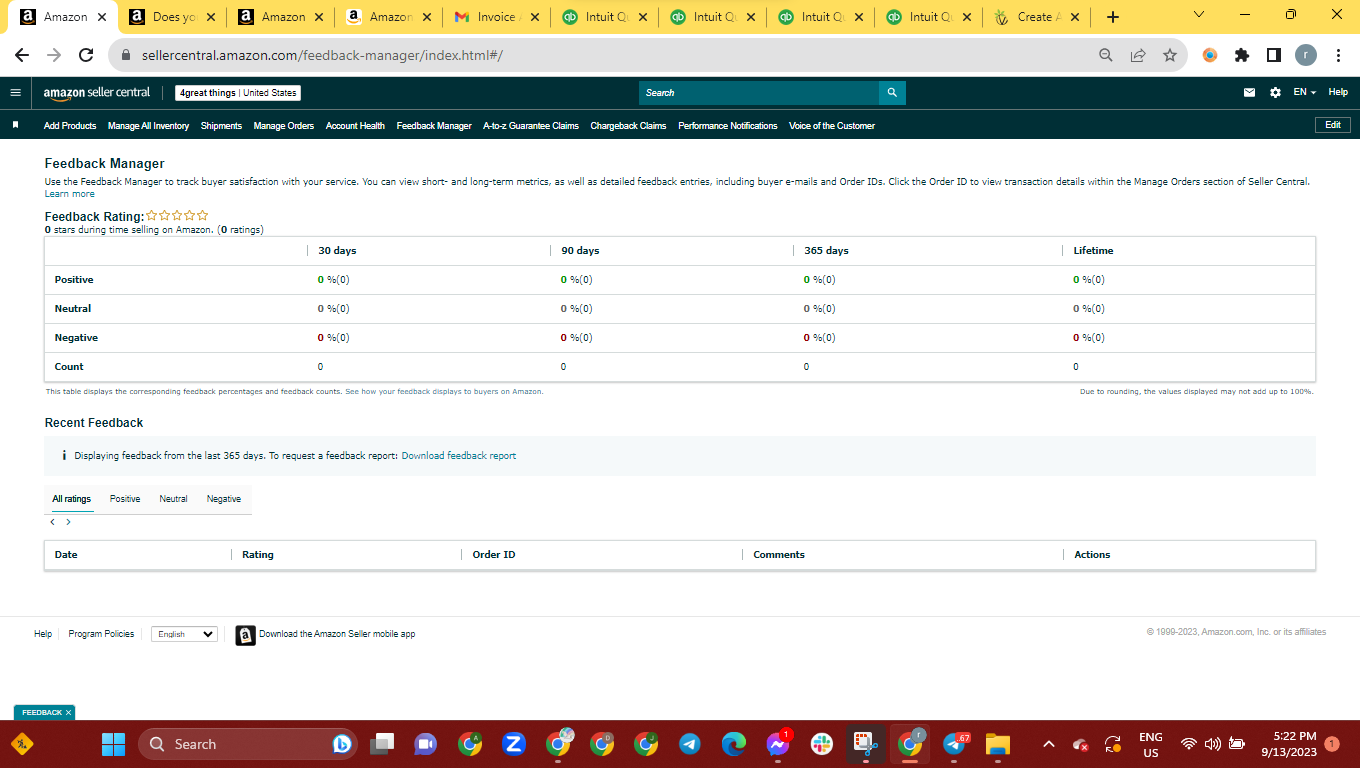Close the Does yo browser tab
Image resolution: width=1360 pixels, height=768 pixels.
point(210,17)
